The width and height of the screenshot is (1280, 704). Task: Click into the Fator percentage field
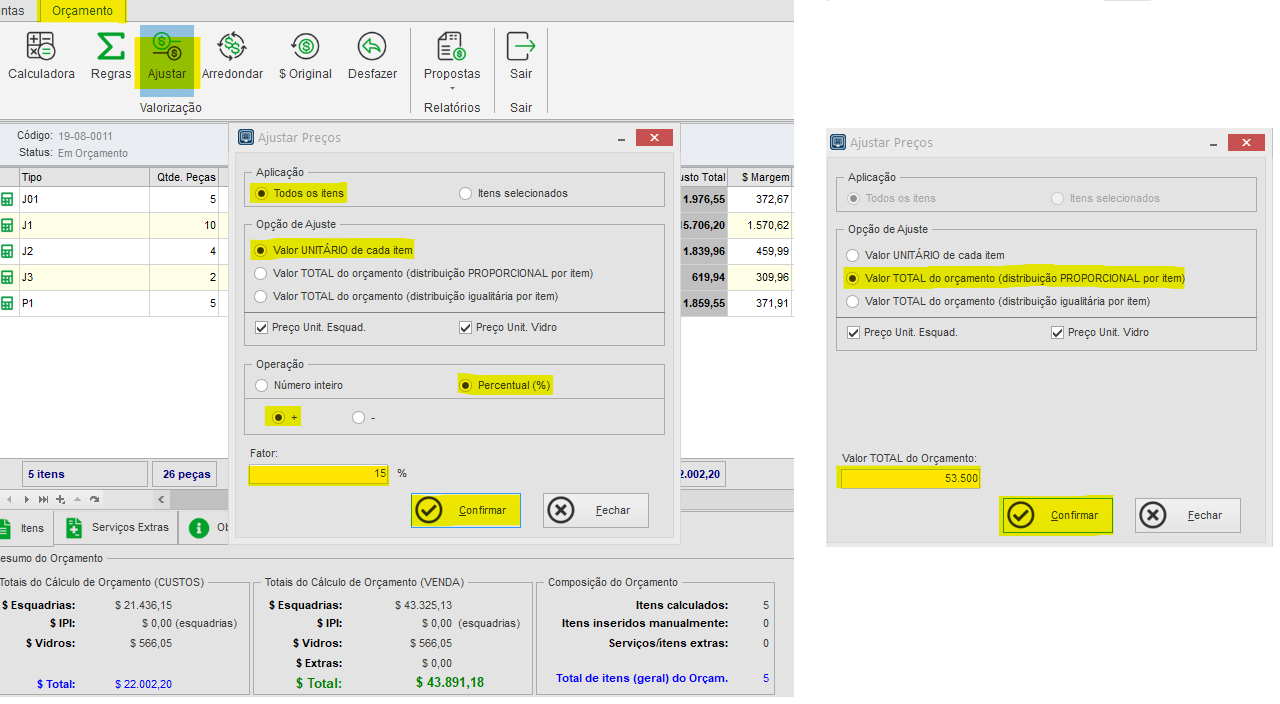coord(318,474)
